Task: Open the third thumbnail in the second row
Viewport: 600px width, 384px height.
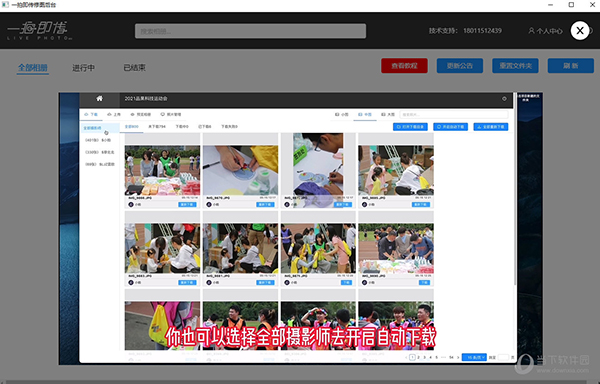Action: click(x=318, y=248)
